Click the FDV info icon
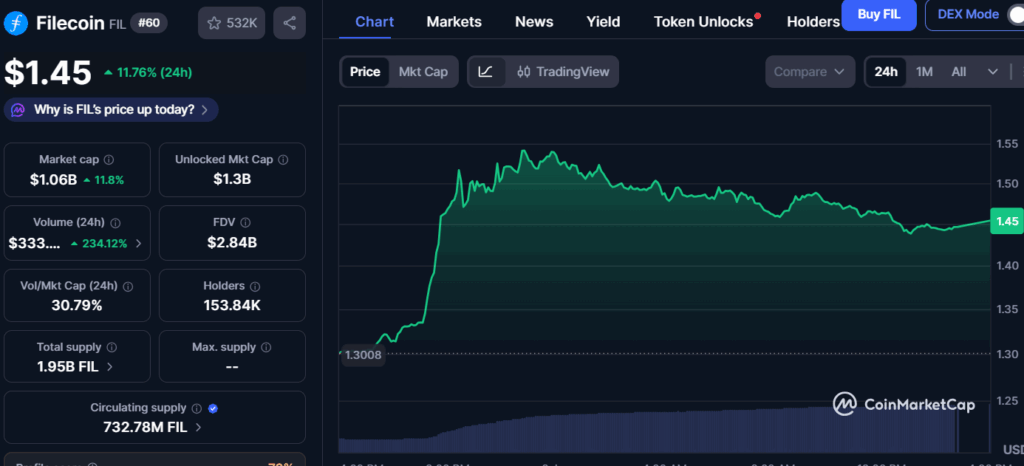 (x=246, y=222)
